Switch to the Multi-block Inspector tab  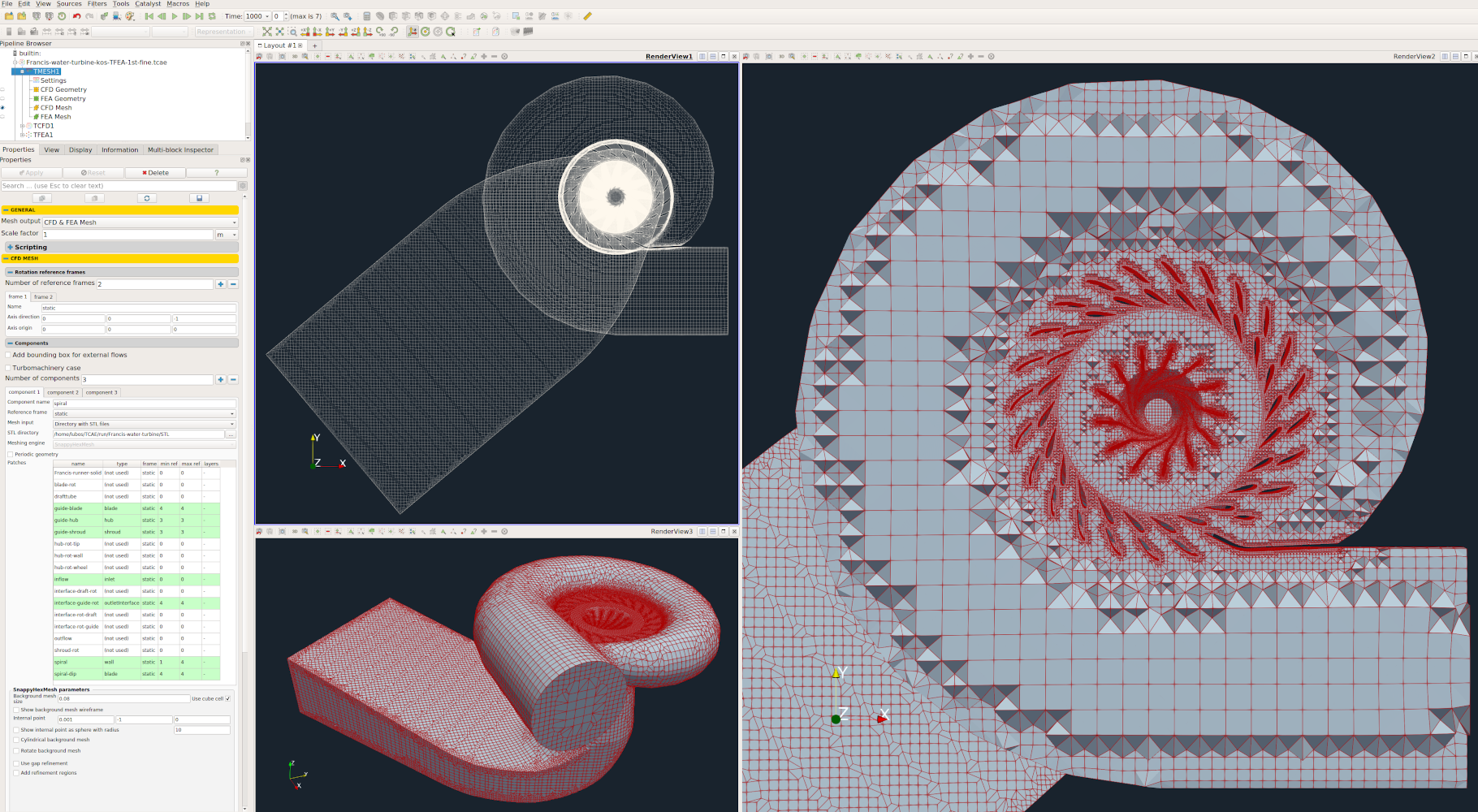(180, 149)
